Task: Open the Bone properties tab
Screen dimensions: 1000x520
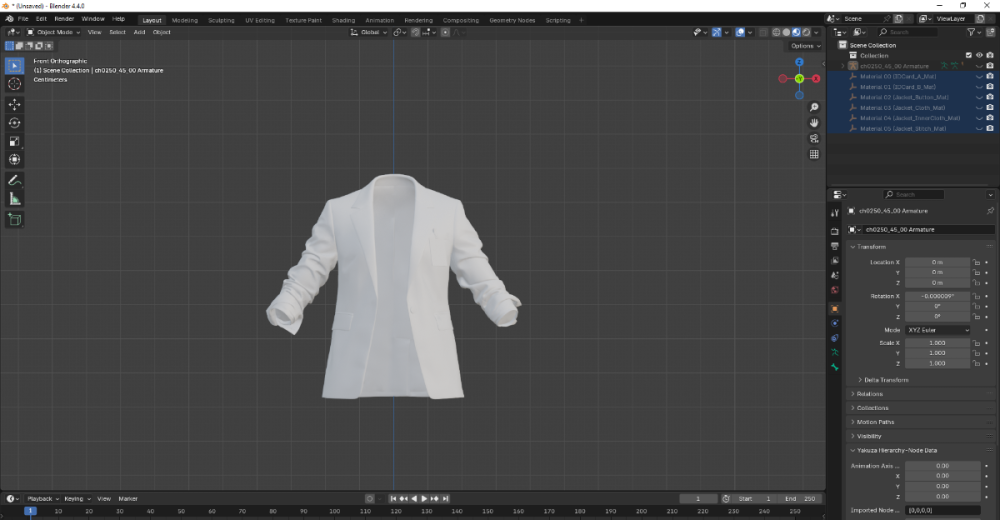Action: (834, 367)
